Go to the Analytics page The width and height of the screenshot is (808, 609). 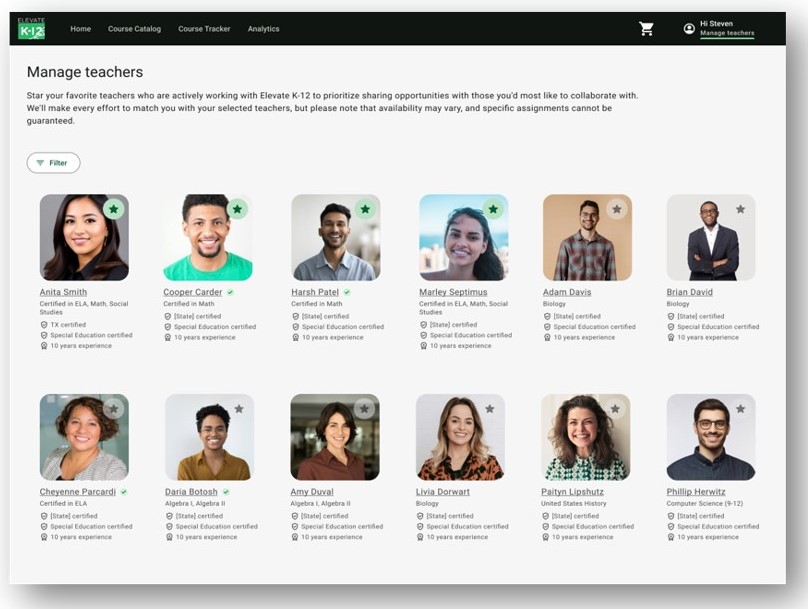pyautogui.click(x=263, y=29)
